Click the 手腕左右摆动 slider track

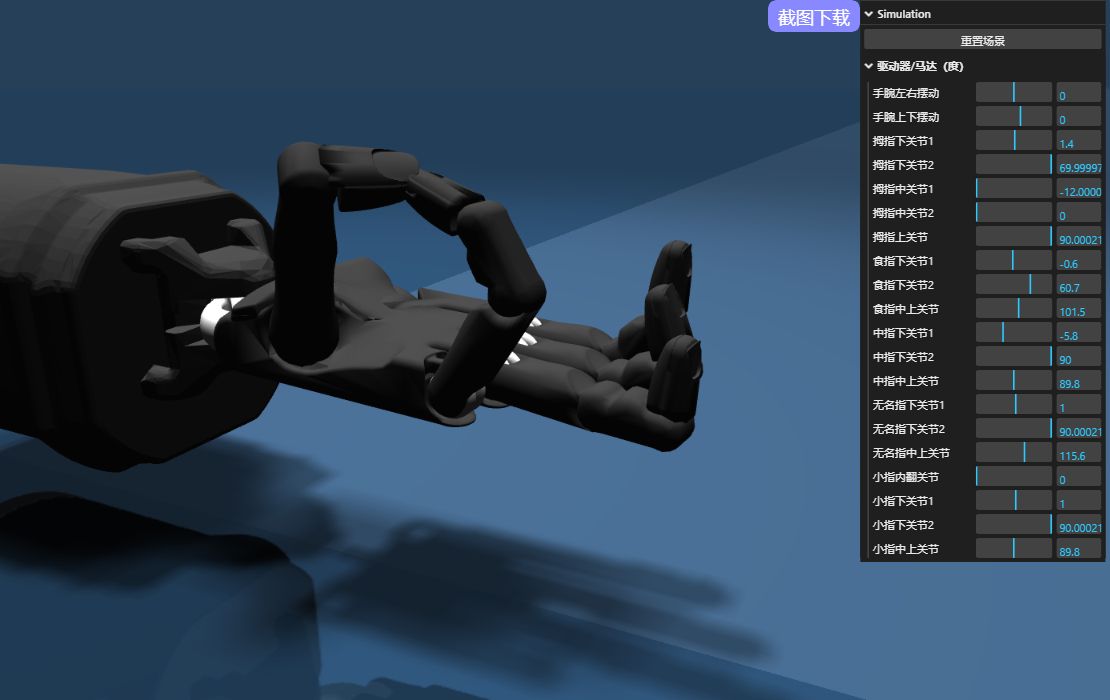point(1013,93)
